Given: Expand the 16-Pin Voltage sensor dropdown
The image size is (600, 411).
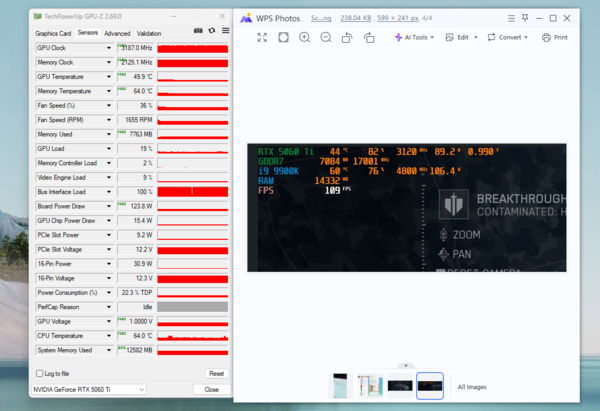Looking at the screenshot, I should click(x=109, y=278).
